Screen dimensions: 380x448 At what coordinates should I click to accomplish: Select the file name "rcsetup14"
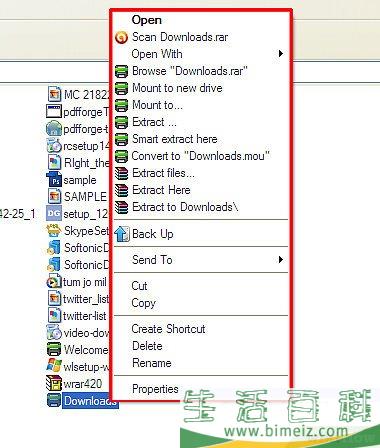pos(86,146)
